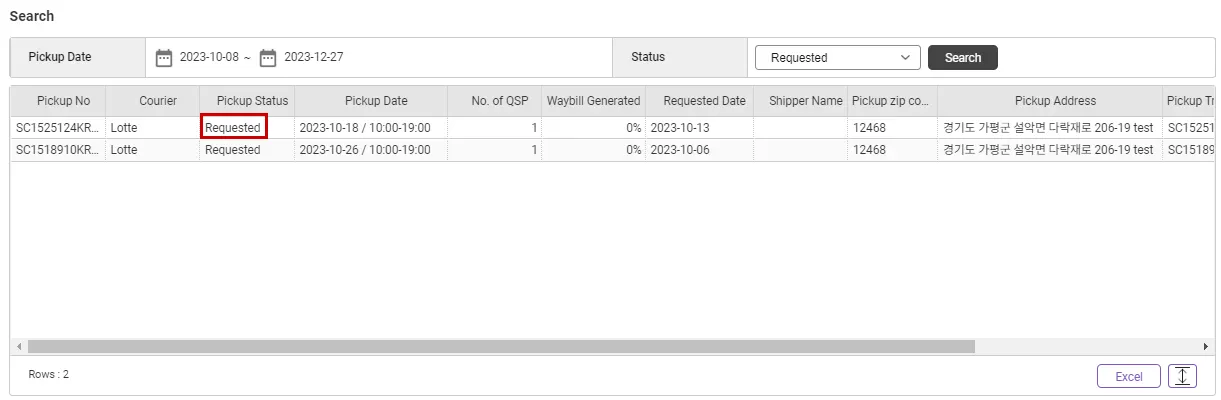
Task: Sort by Pickup No column header
Action: pos(63,101)
